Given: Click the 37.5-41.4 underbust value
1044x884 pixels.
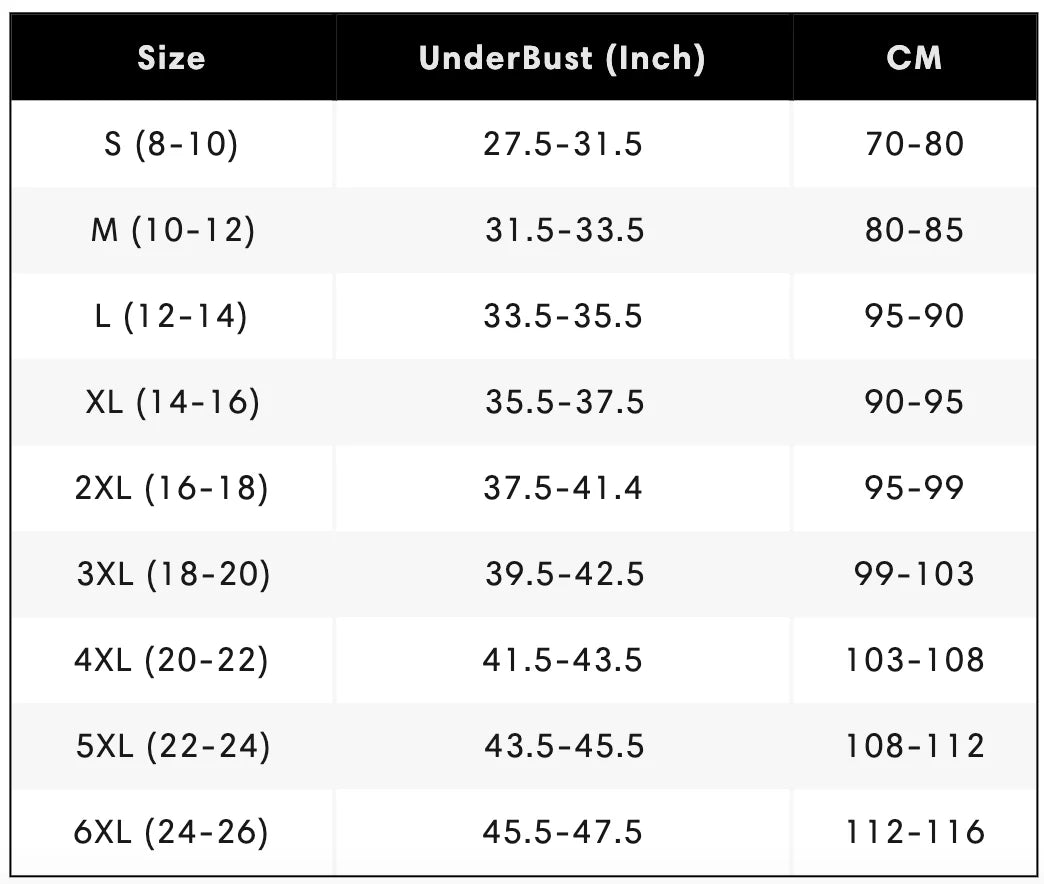Looking at the screenshot, I should coord(563,488).
